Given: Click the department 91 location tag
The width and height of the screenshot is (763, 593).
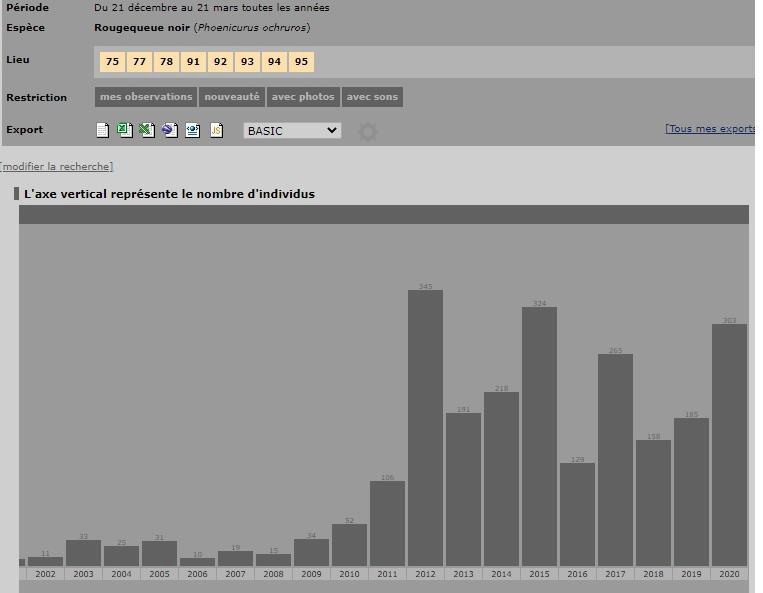Looking at the screenshot, I should (x=193, y=62).
